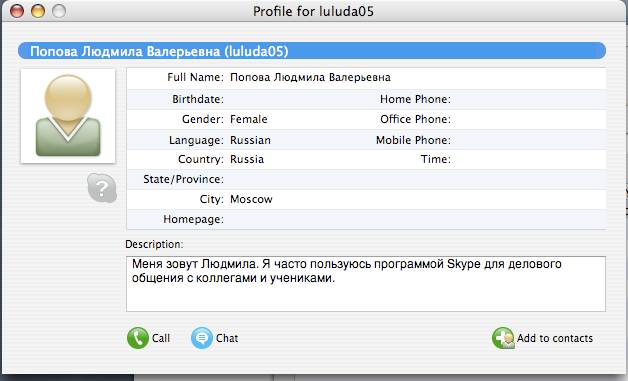Minimize the profile window with yellow button
Viewport: 628px width, 381px height.
(x=38, y=11)
